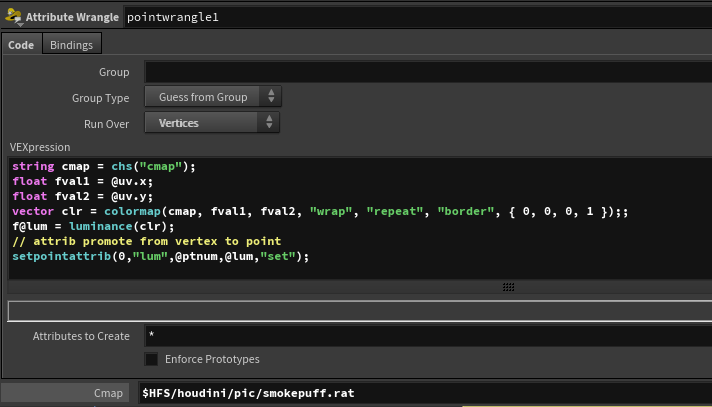This screenshot has height=407, width=712.
Task: Click the empty status bar below the editor
Action: click(355, 311)
